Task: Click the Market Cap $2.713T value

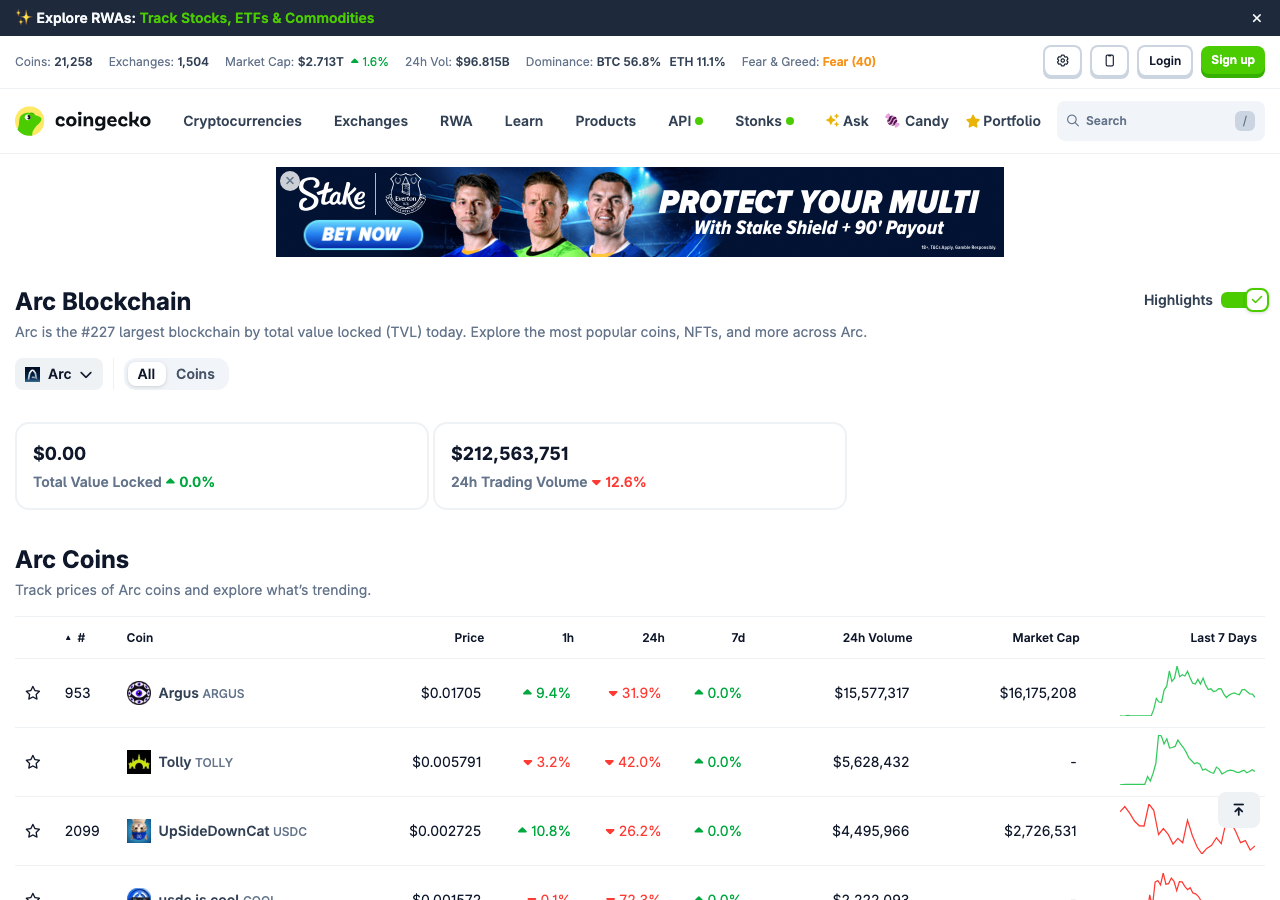Action: [321, 62]
